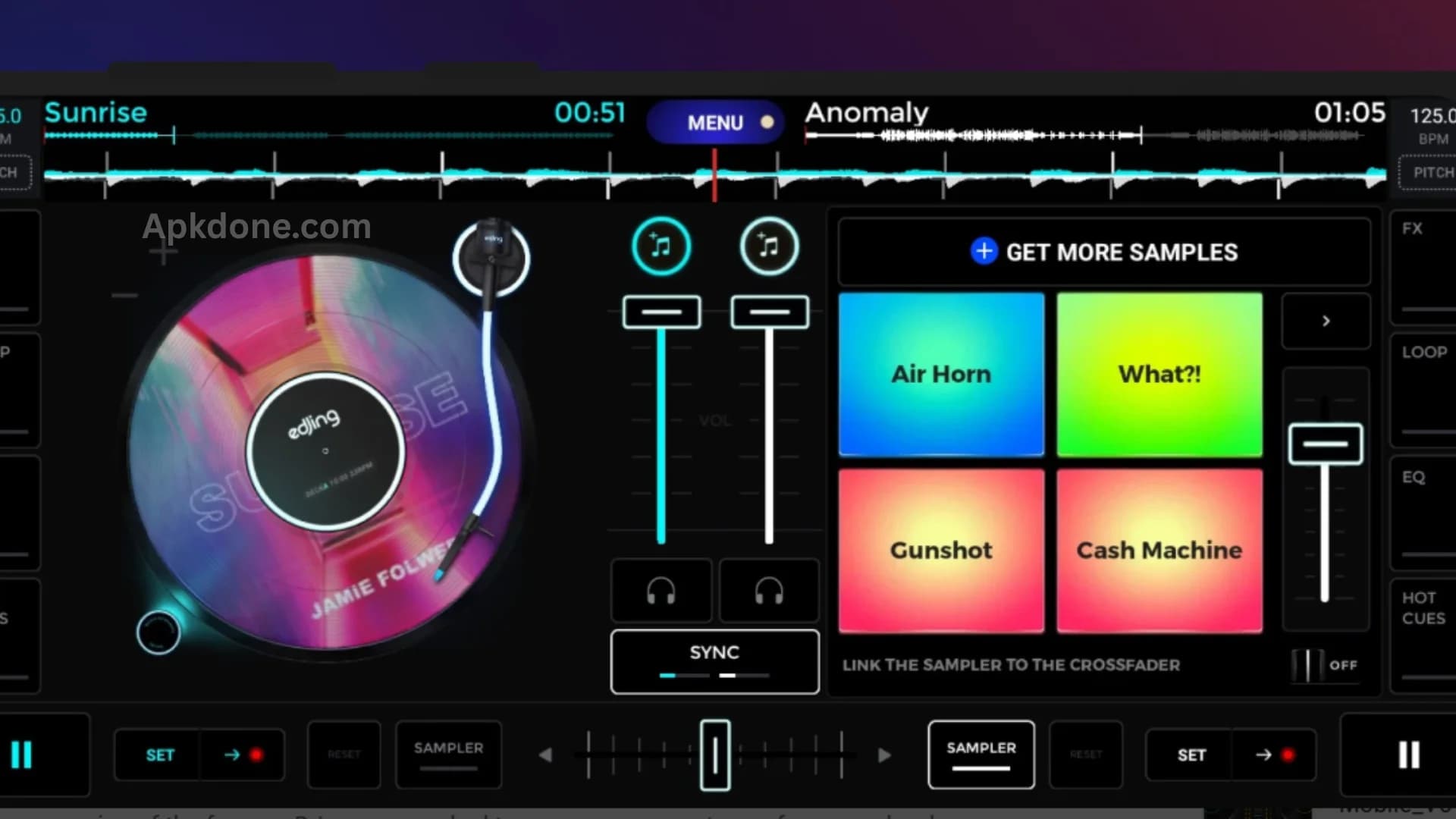This screenshot has width=1456, height=819.
Task: Click the plus icon beside Get More Samples
Action: click(x=984, y=251)
